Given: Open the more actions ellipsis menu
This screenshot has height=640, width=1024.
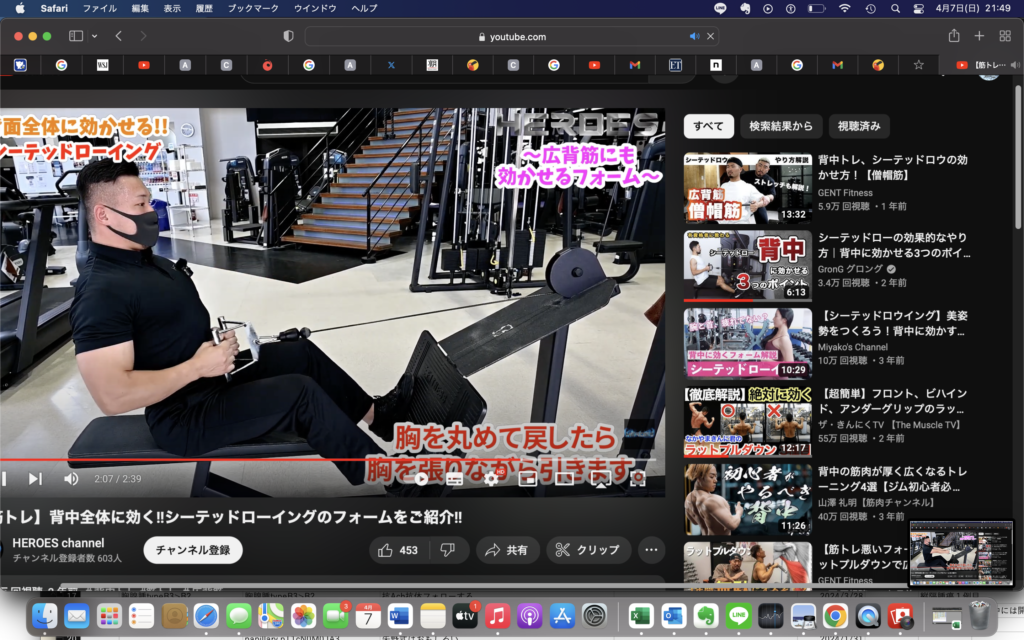Looking at the screenshot, I should pos(651,550).
